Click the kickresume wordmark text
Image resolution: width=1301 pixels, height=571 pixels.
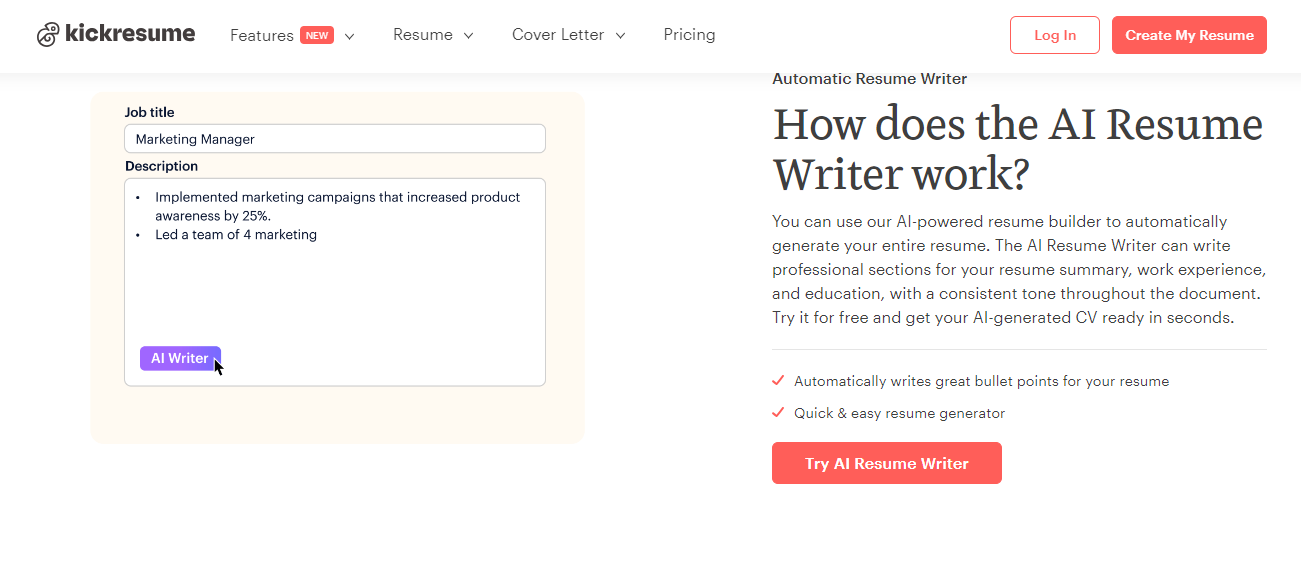[x=130, y=34]
